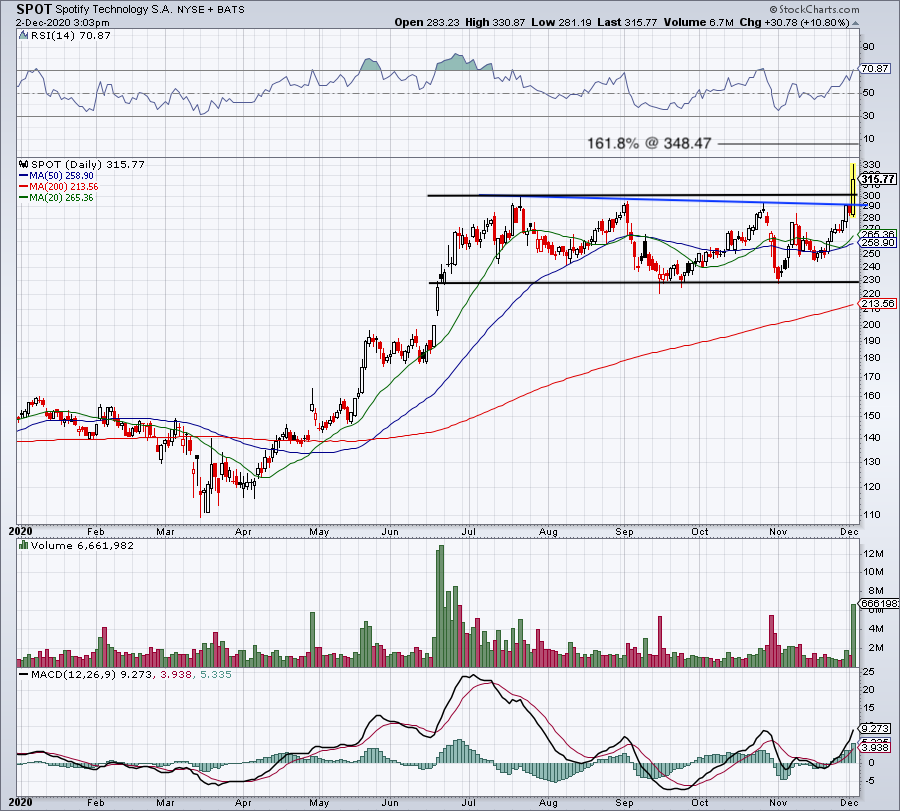Select the Spotify Technology S.A. company name
The width and height of the screenshot is (900, 811).
coord(115,9)
